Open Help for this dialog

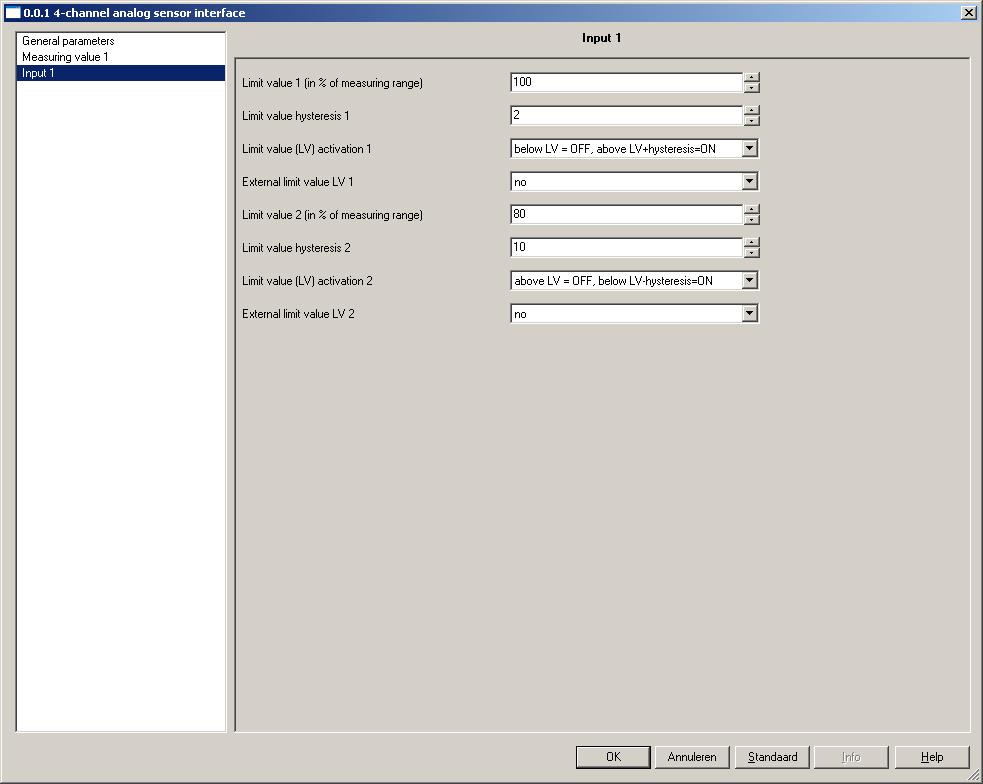(932, 757)
